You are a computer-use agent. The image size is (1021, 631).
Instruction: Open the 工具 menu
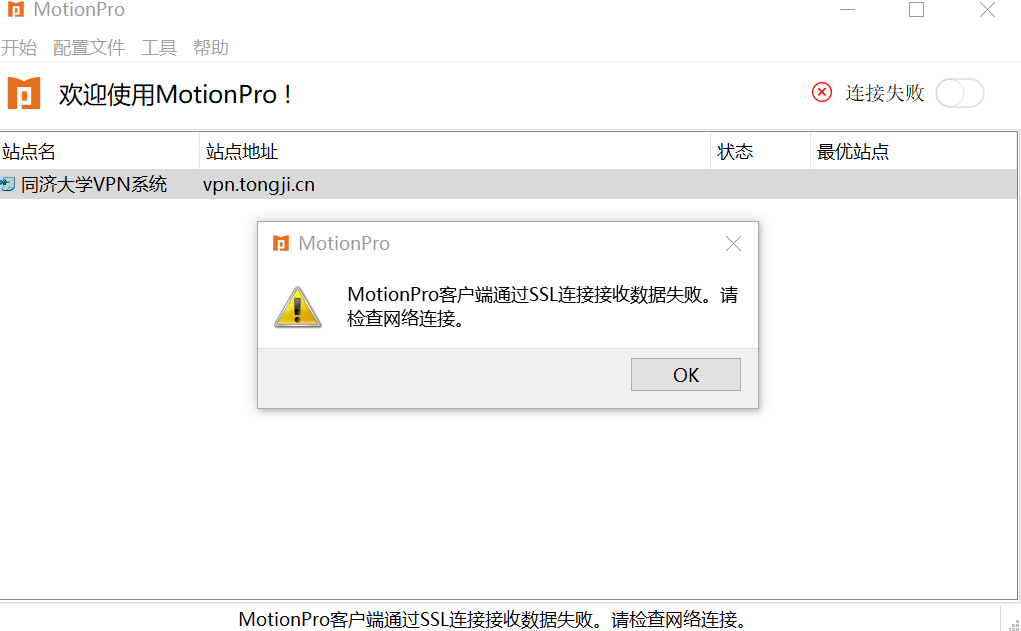click(x=159, y=48)
